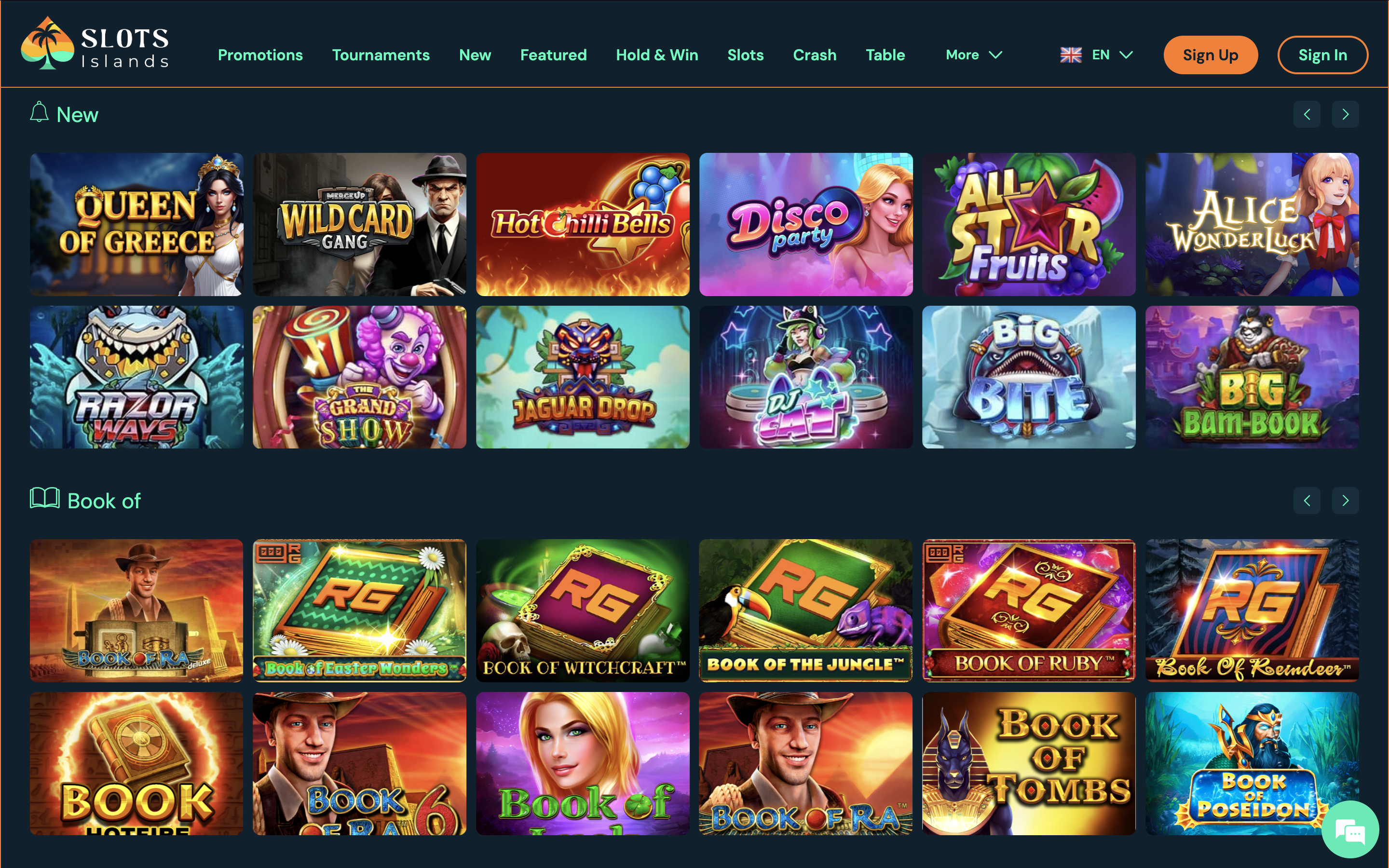Click the Slots Islands logo
Image resolution: width=1389 pixels, height=868 pixels.
click(95, 43)
